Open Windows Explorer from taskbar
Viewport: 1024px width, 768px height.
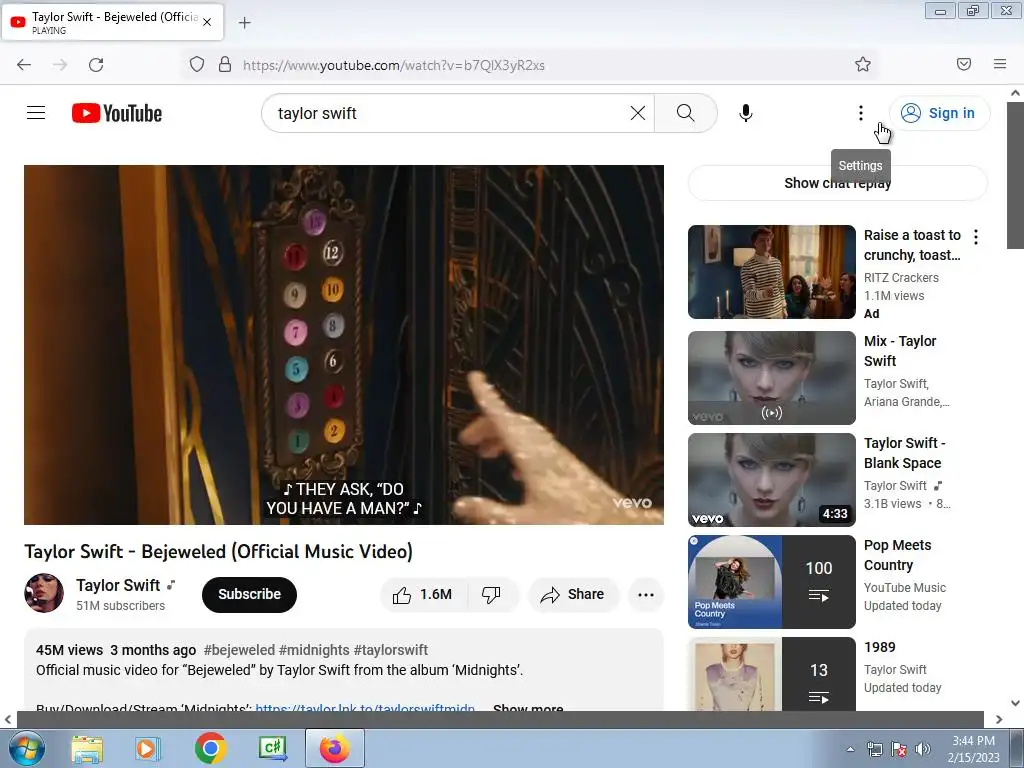87,748
